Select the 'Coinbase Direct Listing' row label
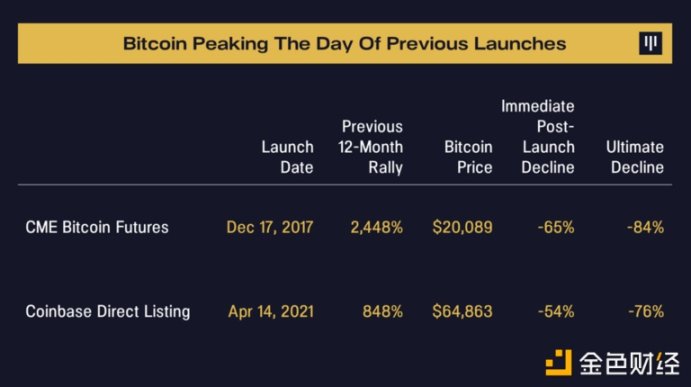The image size is (691, 387). [x=108, y=312]
